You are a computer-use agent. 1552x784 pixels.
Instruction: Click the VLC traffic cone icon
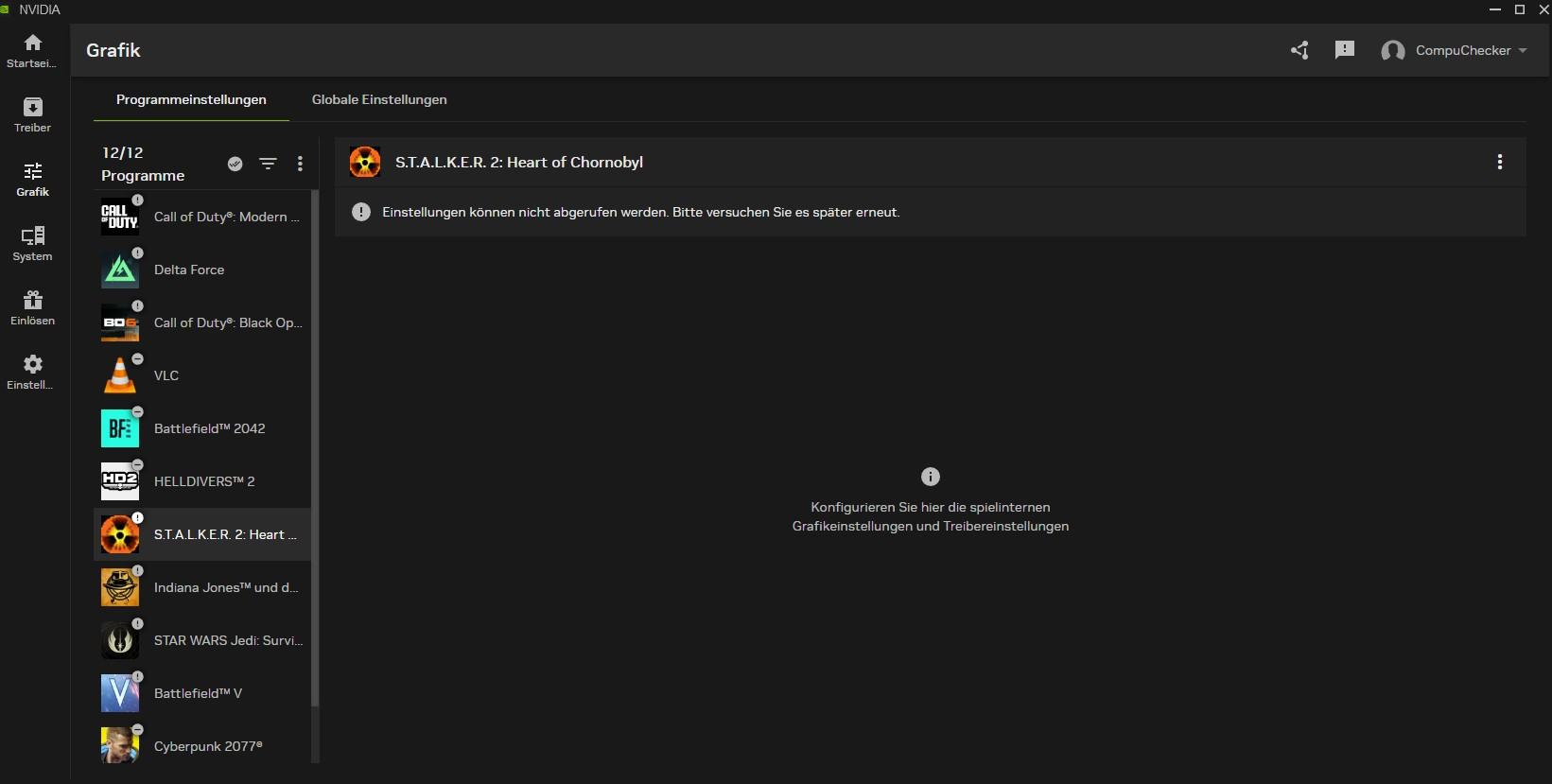click(x=120, y=375)
